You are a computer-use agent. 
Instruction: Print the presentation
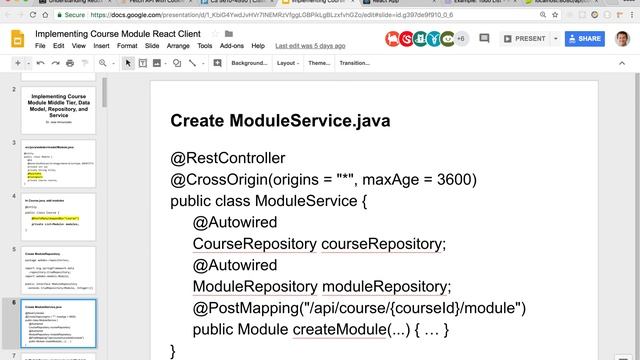(x=70, y=63)
